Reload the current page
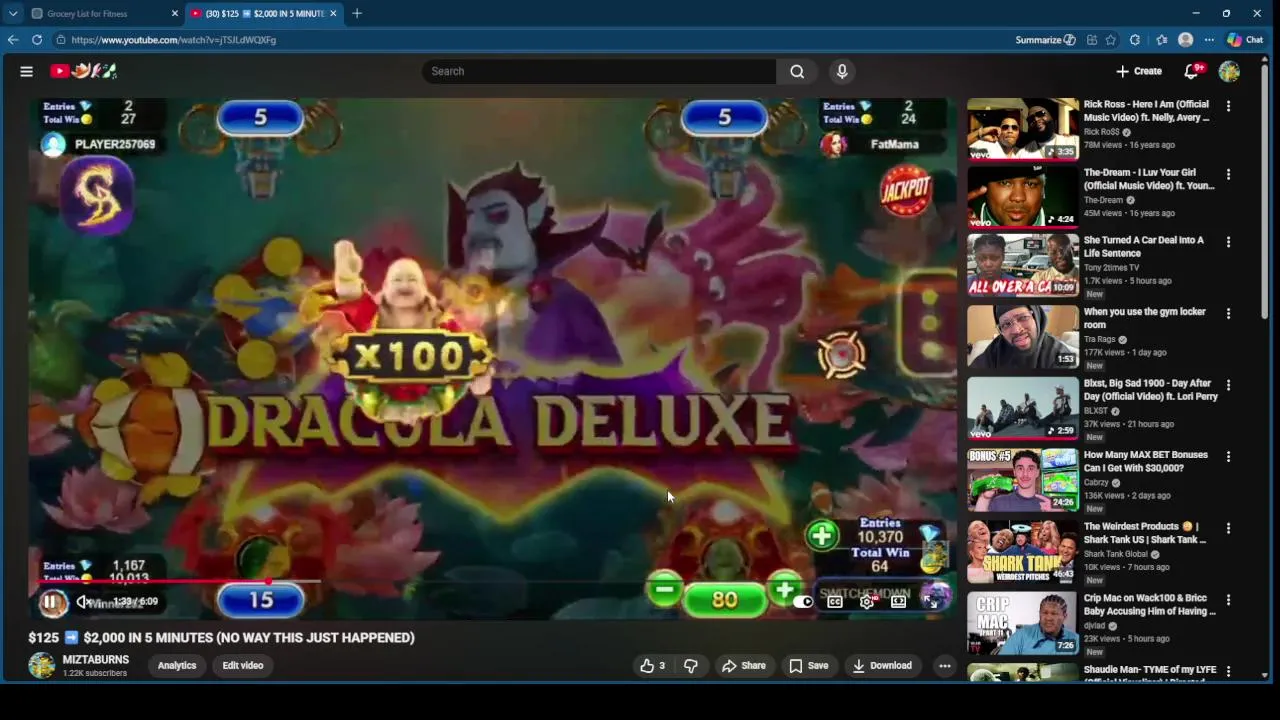Viewport: 1280px width, 720px height. pyautogui.click(x=37, y=40)
